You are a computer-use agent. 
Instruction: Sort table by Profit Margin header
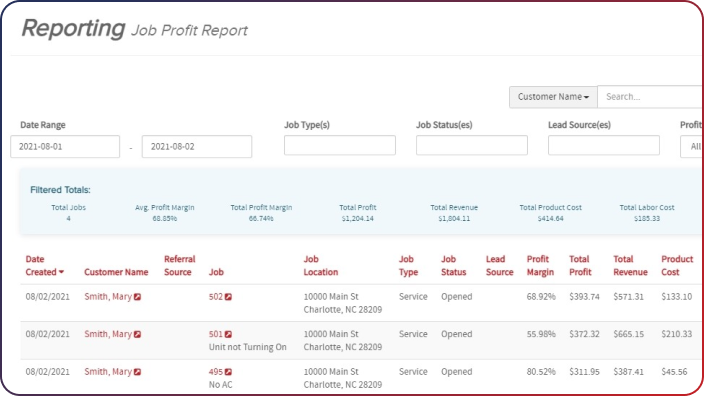point(540,265)
